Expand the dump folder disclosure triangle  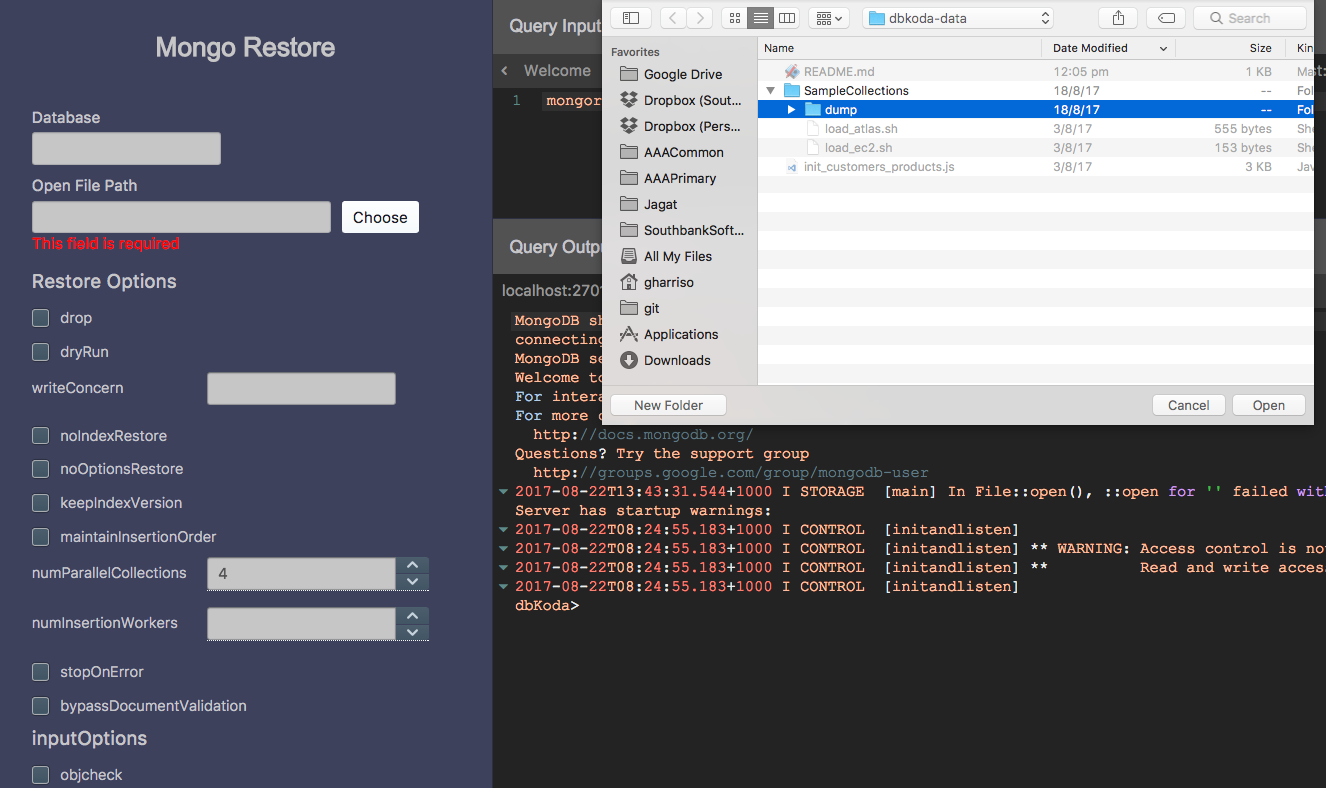tap(789, 109)
